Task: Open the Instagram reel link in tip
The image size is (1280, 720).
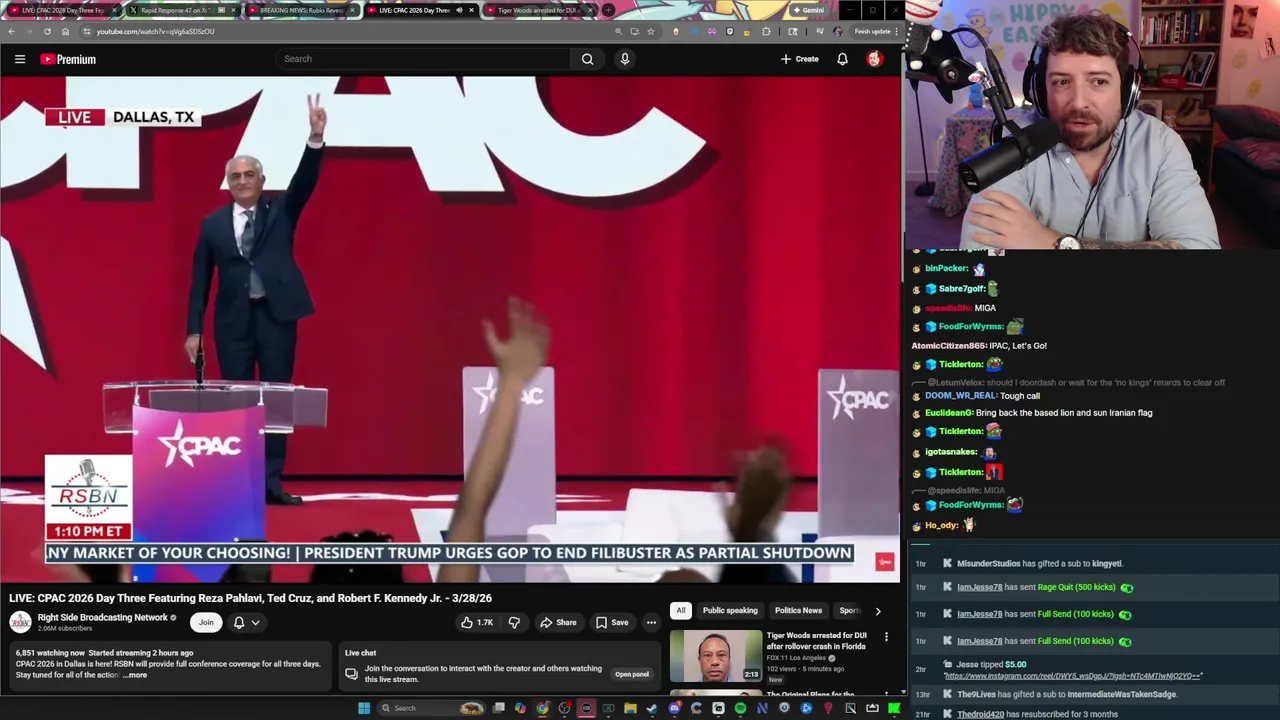Action: click(1073, 676)
